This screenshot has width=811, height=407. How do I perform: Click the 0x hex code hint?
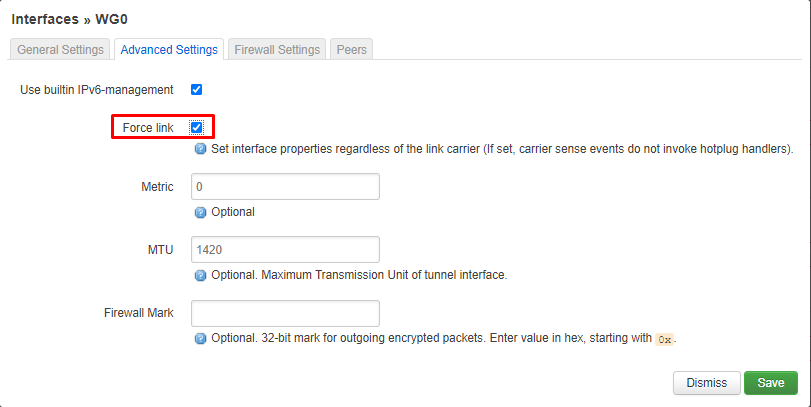point(665,339)
